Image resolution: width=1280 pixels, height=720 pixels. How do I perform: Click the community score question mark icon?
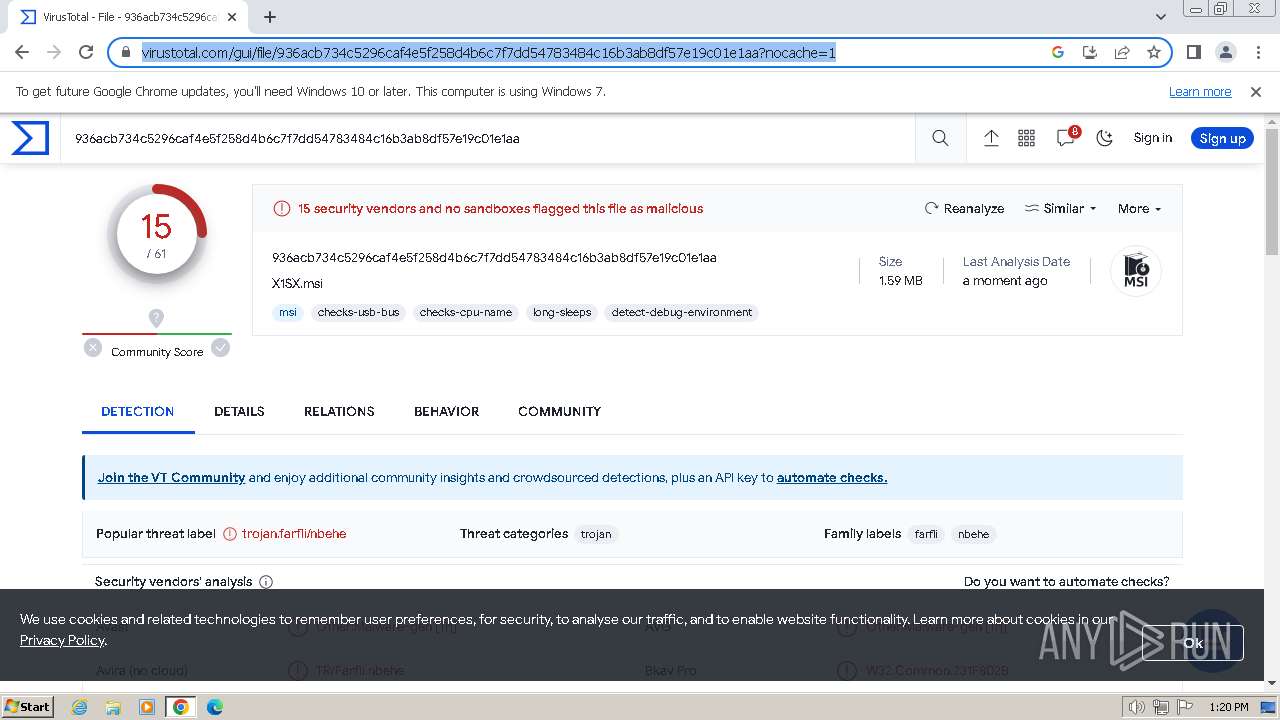click(x=156, y=318)
